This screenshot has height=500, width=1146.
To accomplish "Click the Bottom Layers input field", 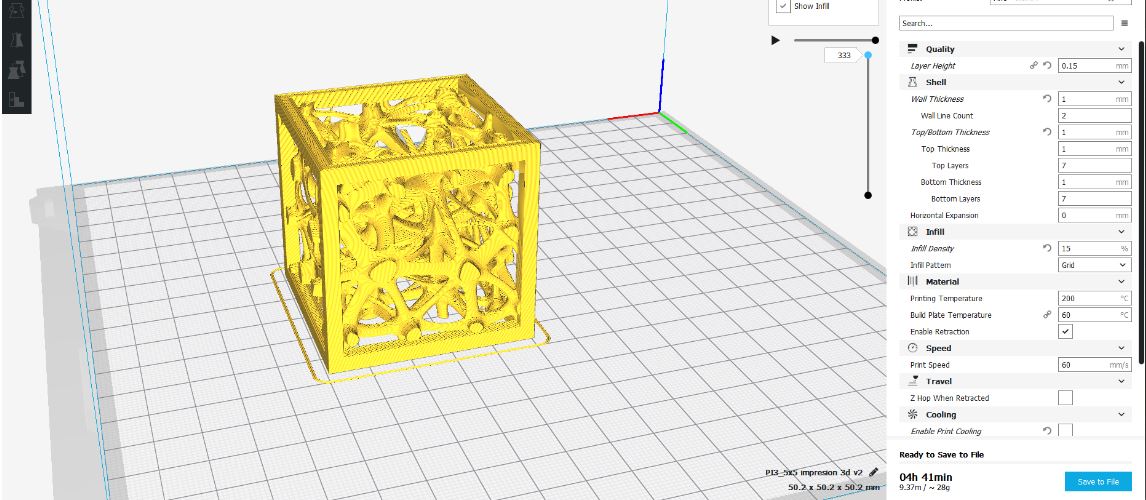I will [1094, 198].
